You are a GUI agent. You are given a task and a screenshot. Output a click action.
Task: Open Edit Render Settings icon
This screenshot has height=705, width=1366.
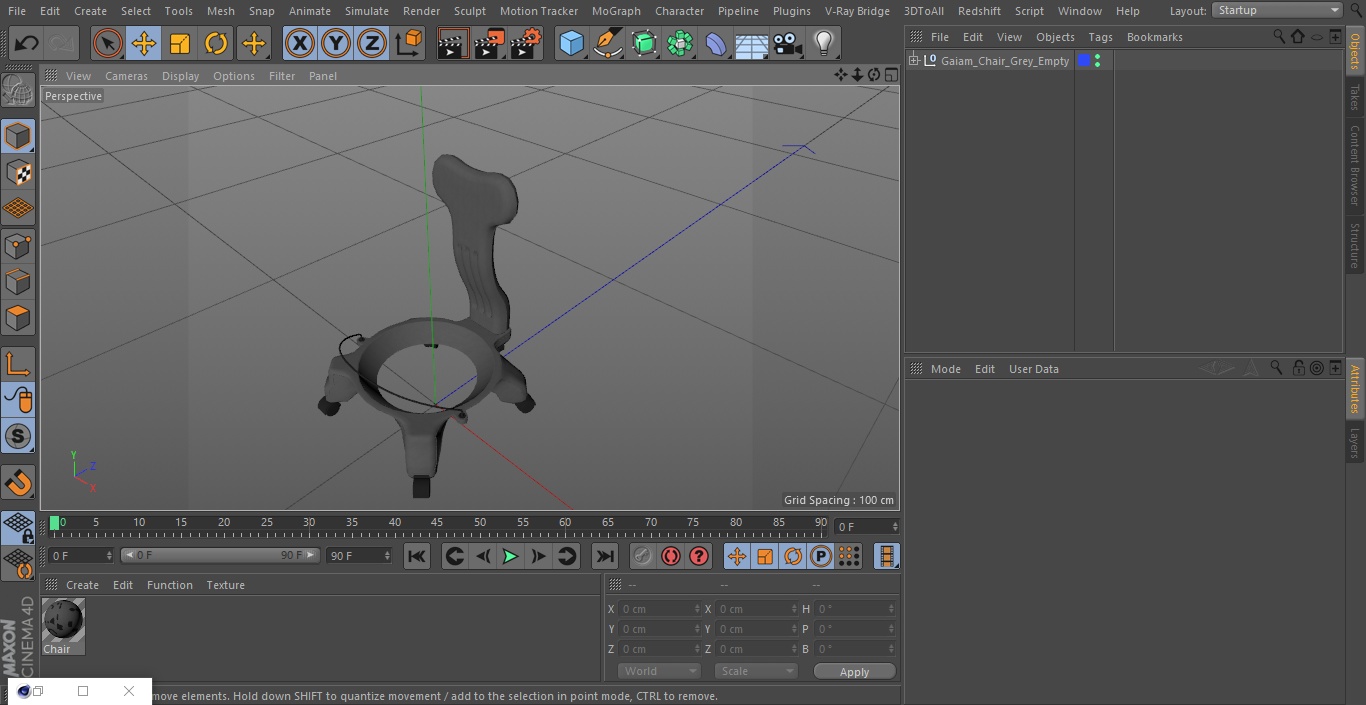pos(526,43)
